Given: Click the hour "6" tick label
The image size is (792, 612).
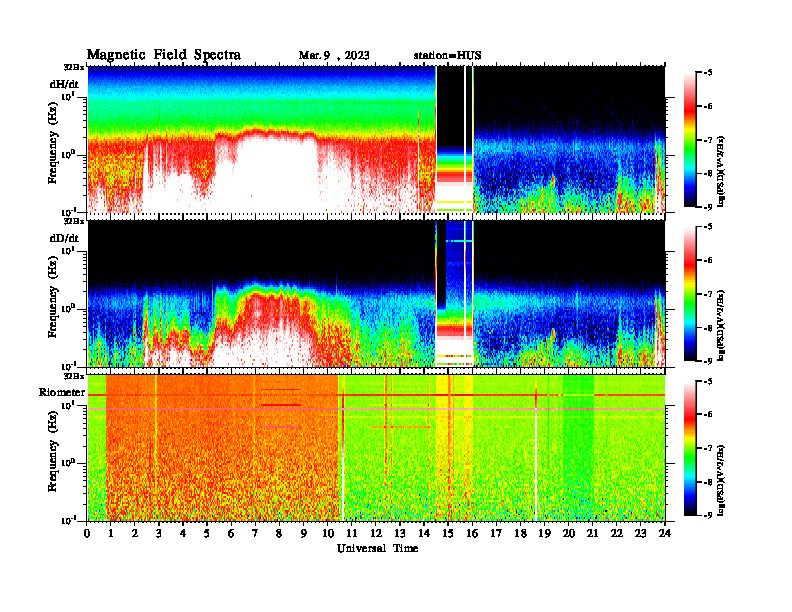Looking at the screenshot, I should point(231,533).
